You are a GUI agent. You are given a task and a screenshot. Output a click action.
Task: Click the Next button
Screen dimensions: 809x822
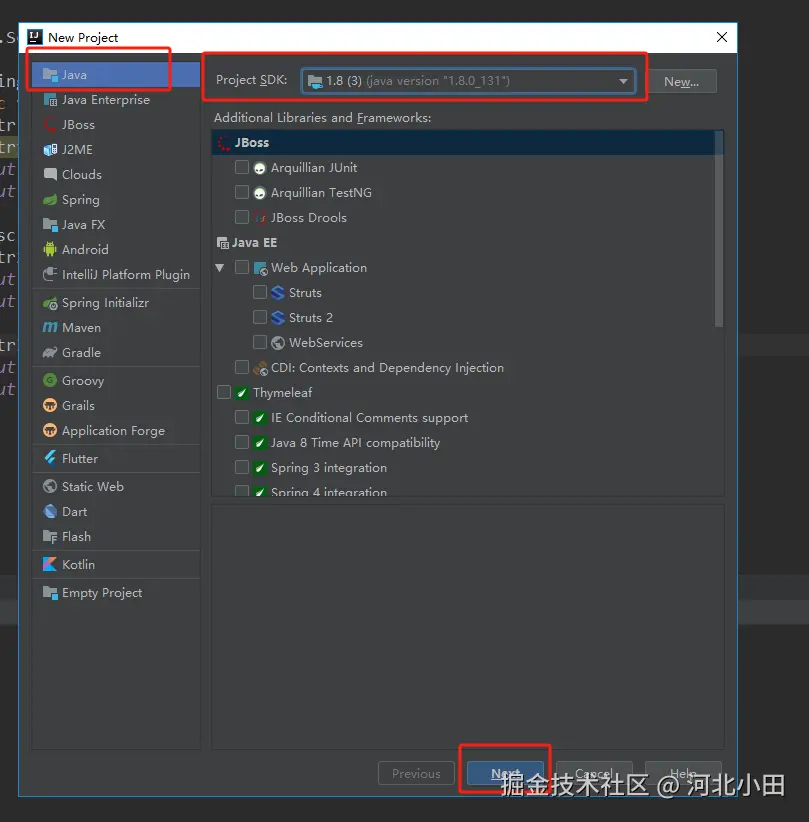(x=505, y=773)
